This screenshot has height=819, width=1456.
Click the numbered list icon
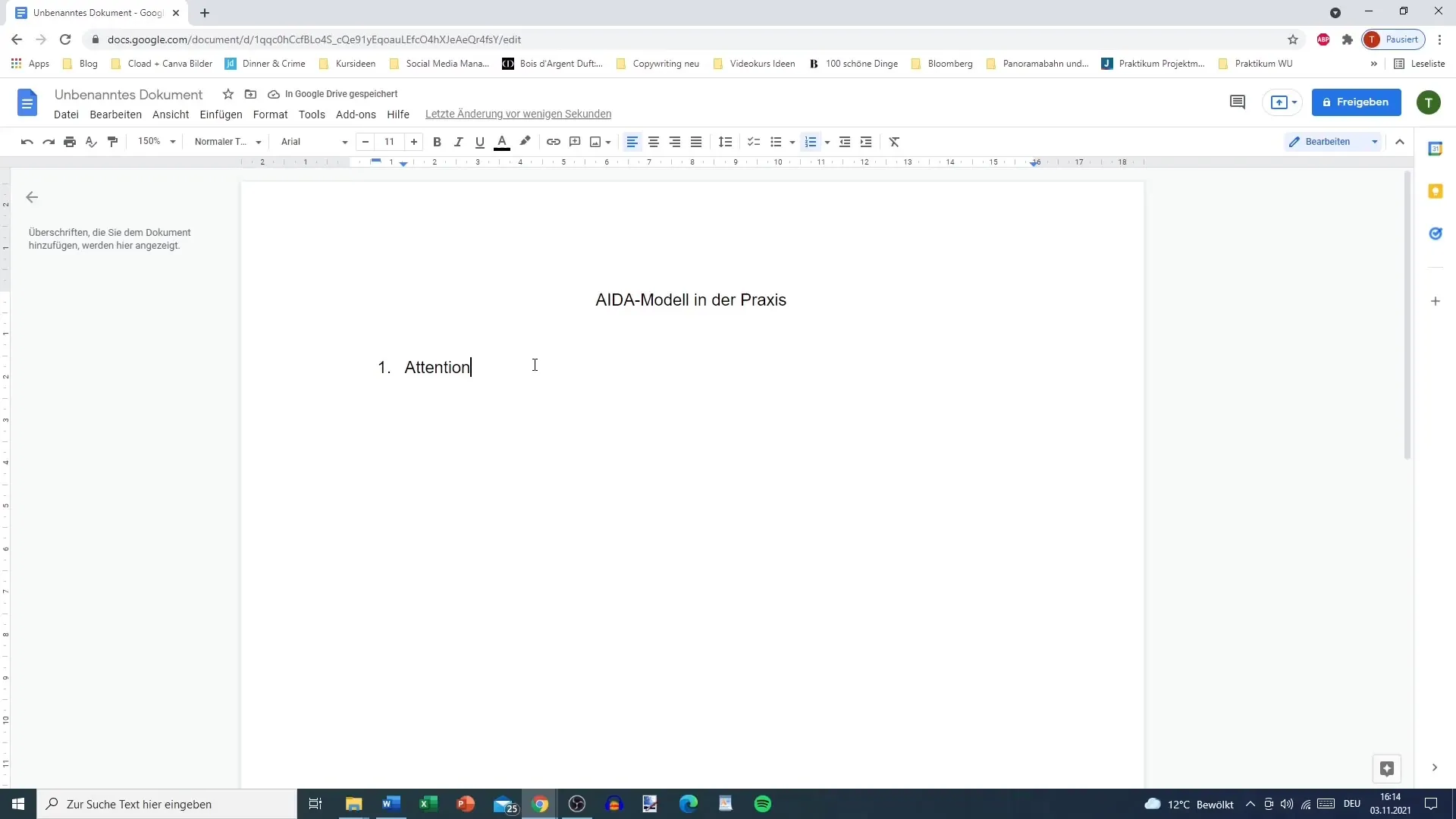point(807,141)
